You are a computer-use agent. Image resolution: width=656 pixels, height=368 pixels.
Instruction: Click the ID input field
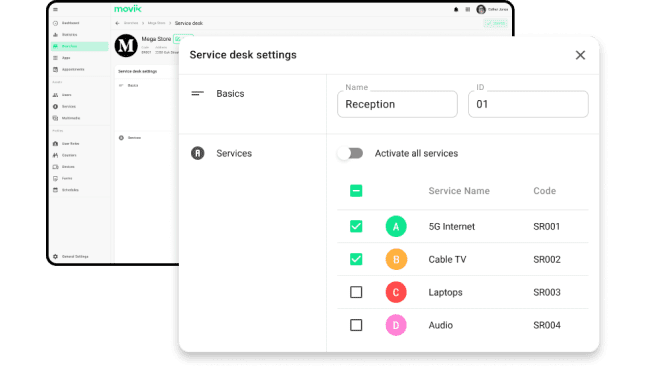[x=528, y=104]
